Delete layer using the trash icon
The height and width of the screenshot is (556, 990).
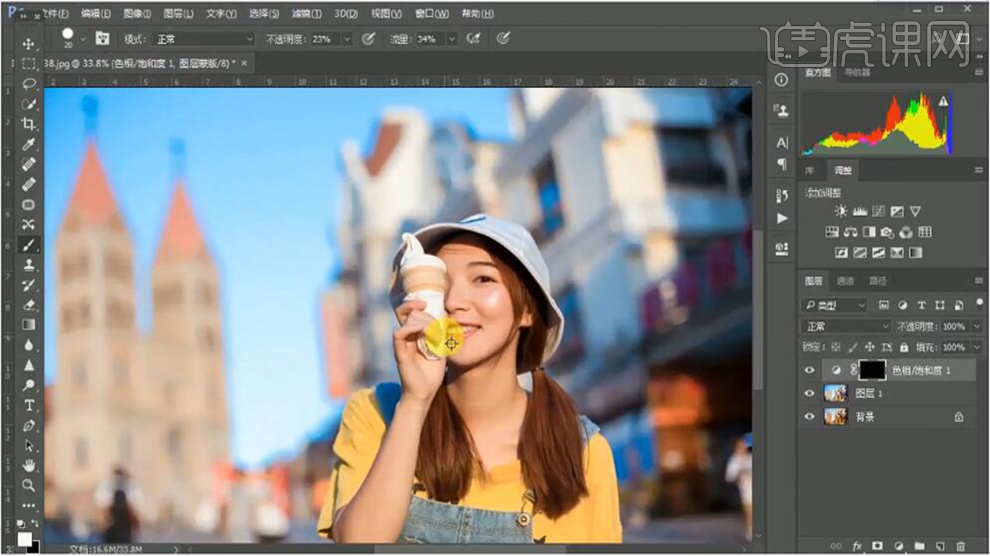pyautogui.click(x=960, y=546)
